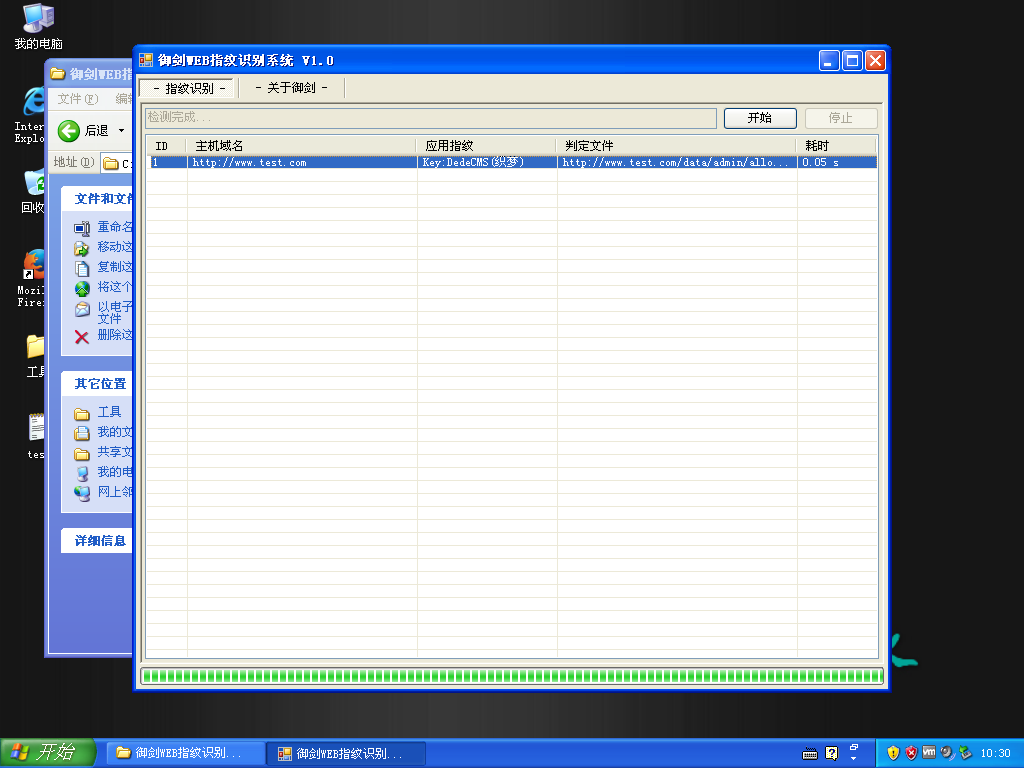Open the 文件 menu in Explorer window
Viewport: 1024px width, 768px height.
(77, 99)
